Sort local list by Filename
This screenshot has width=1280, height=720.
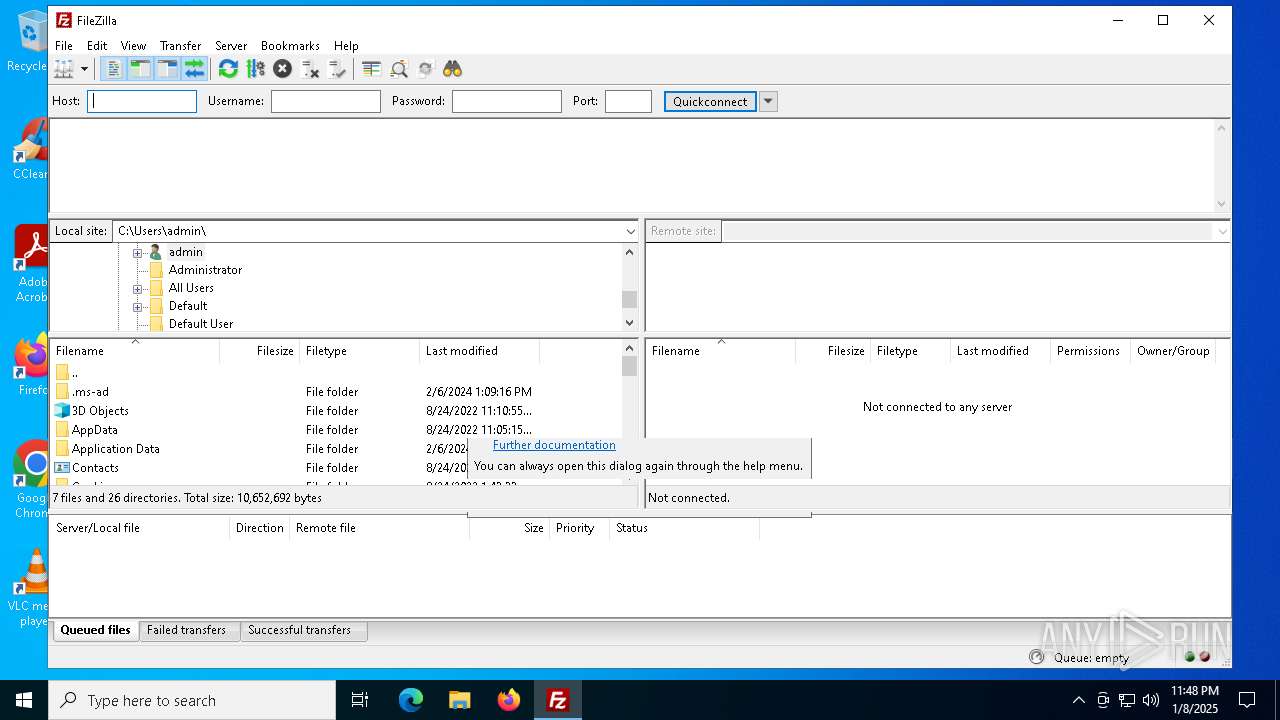coord(135,351)
